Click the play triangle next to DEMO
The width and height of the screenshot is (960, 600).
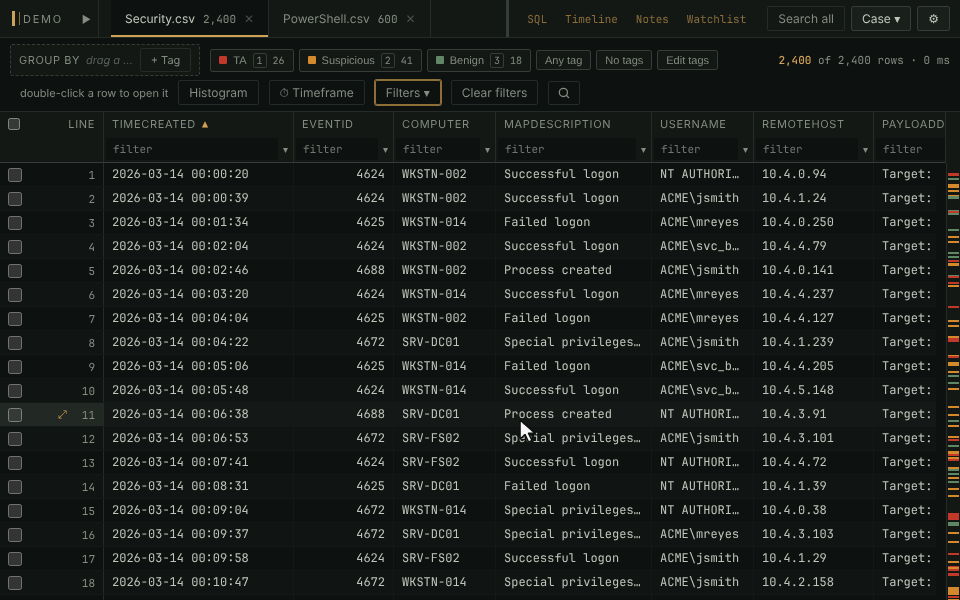pos(86,19)
